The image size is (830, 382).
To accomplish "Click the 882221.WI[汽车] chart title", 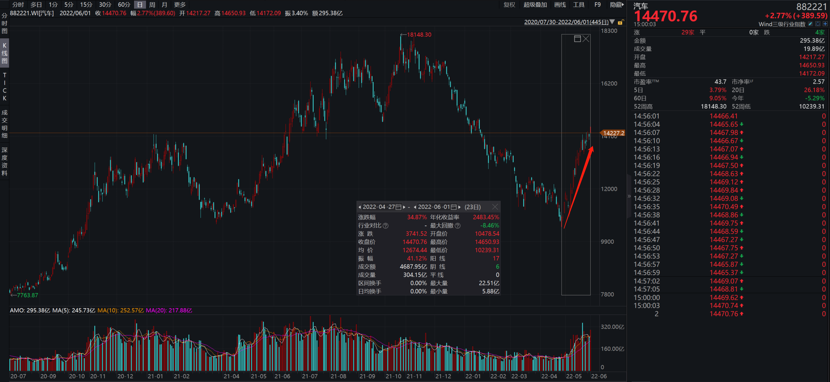I will [32, 13].
